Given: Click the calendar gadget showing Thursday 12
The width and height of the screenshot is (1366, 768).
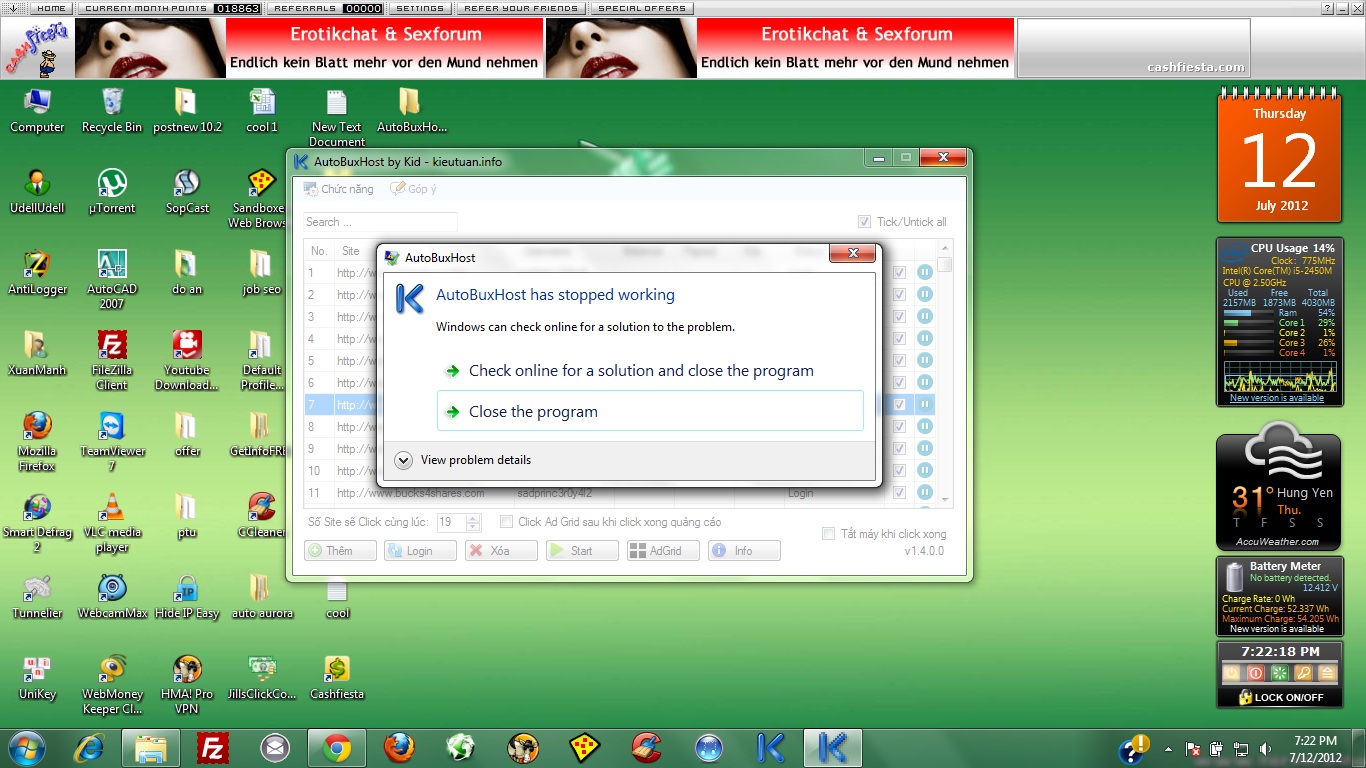Looking at the screenshot, I should tap(1280, 157).
